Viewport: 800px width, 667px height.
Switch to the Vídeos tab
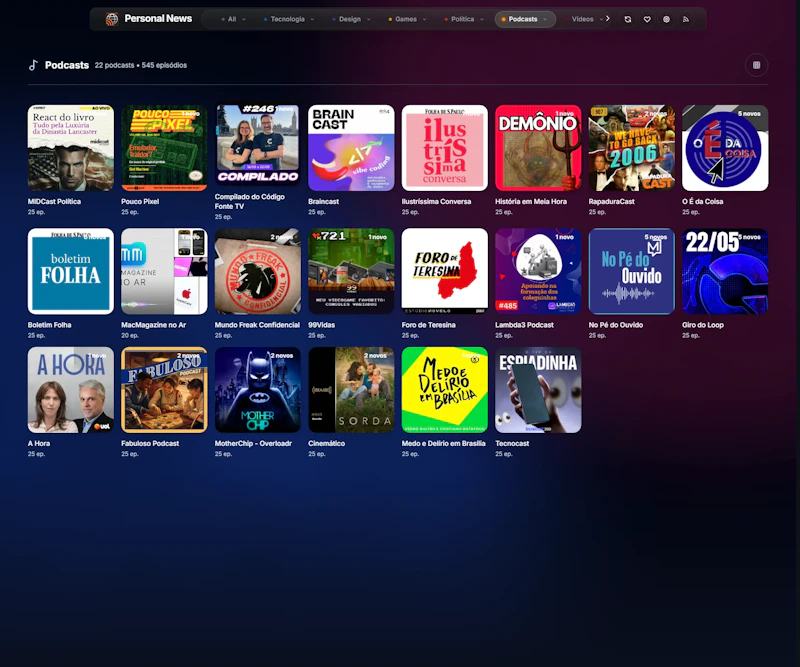(583, 19)
